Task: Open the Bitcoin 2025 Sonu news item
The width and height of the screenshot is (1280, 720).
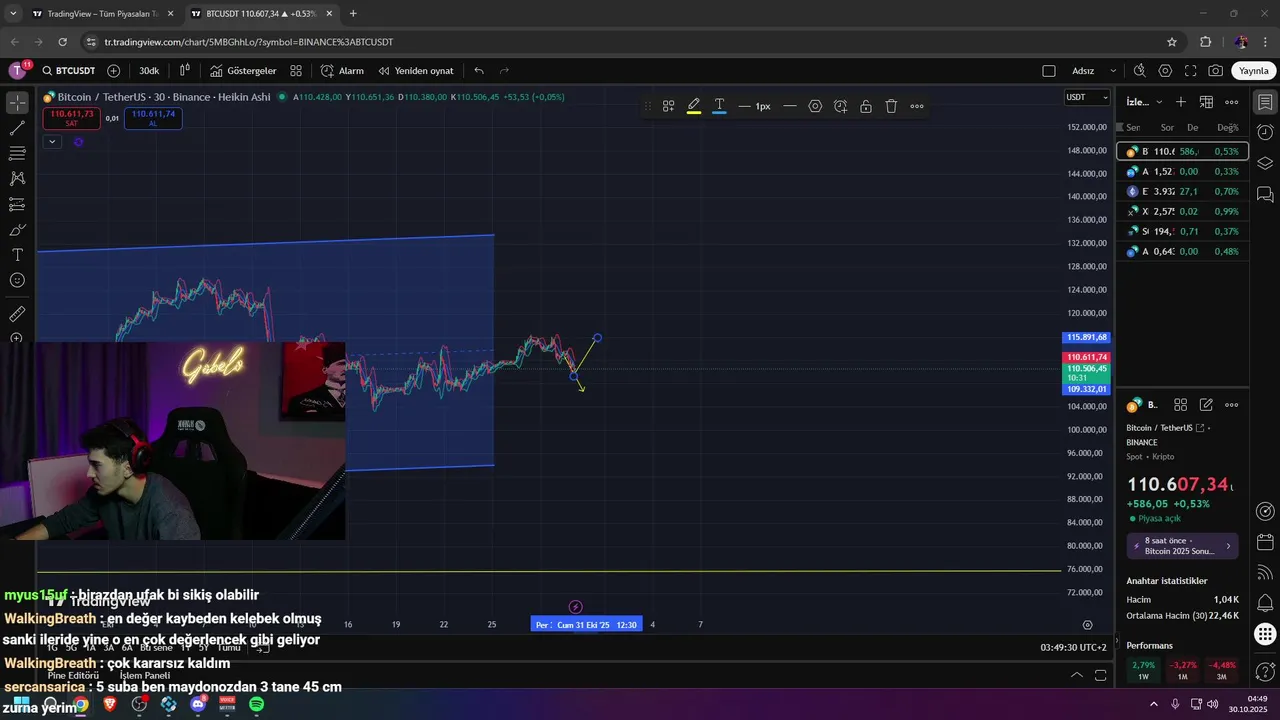Action: [1182, 546]
